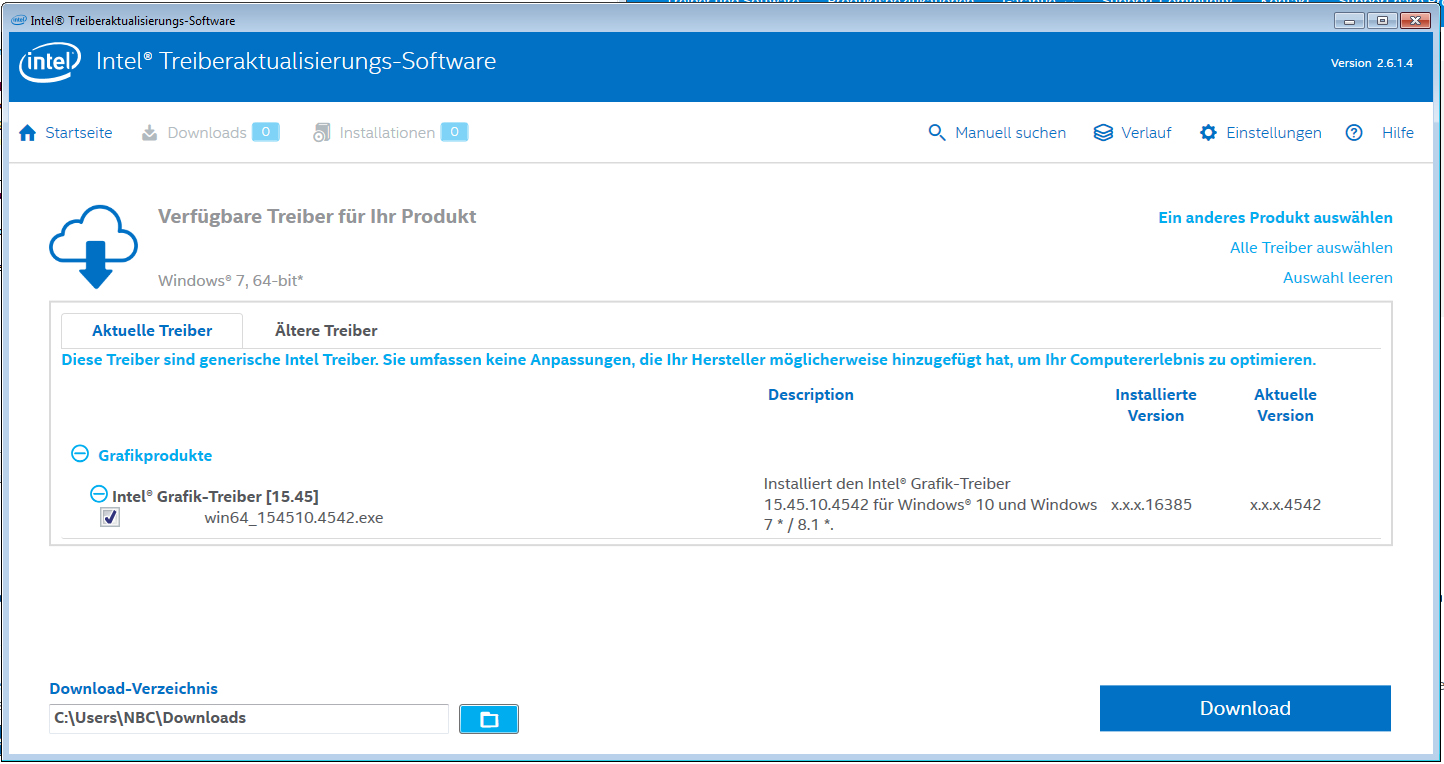Click the Download button

click(x=1245, y=708)
